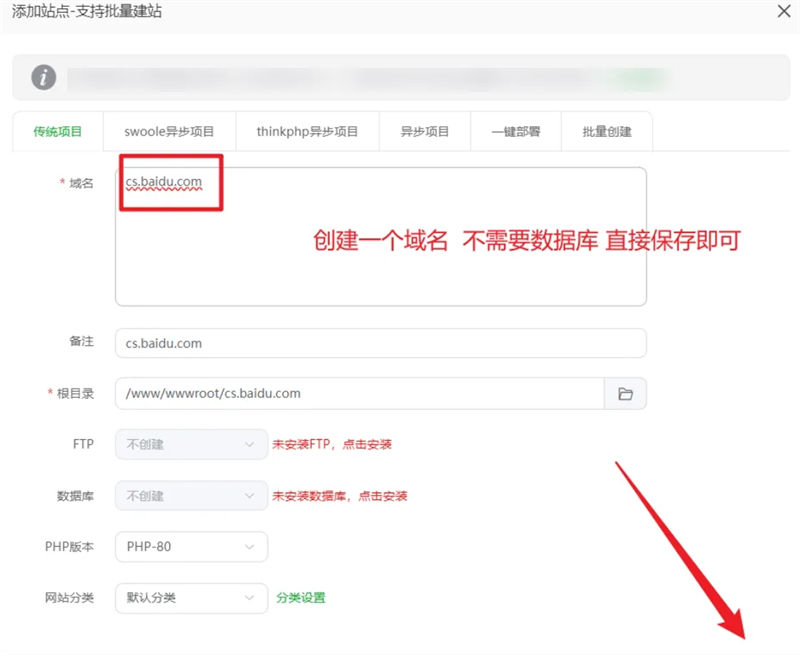Focus the 备注 input field

click(380, 343)
